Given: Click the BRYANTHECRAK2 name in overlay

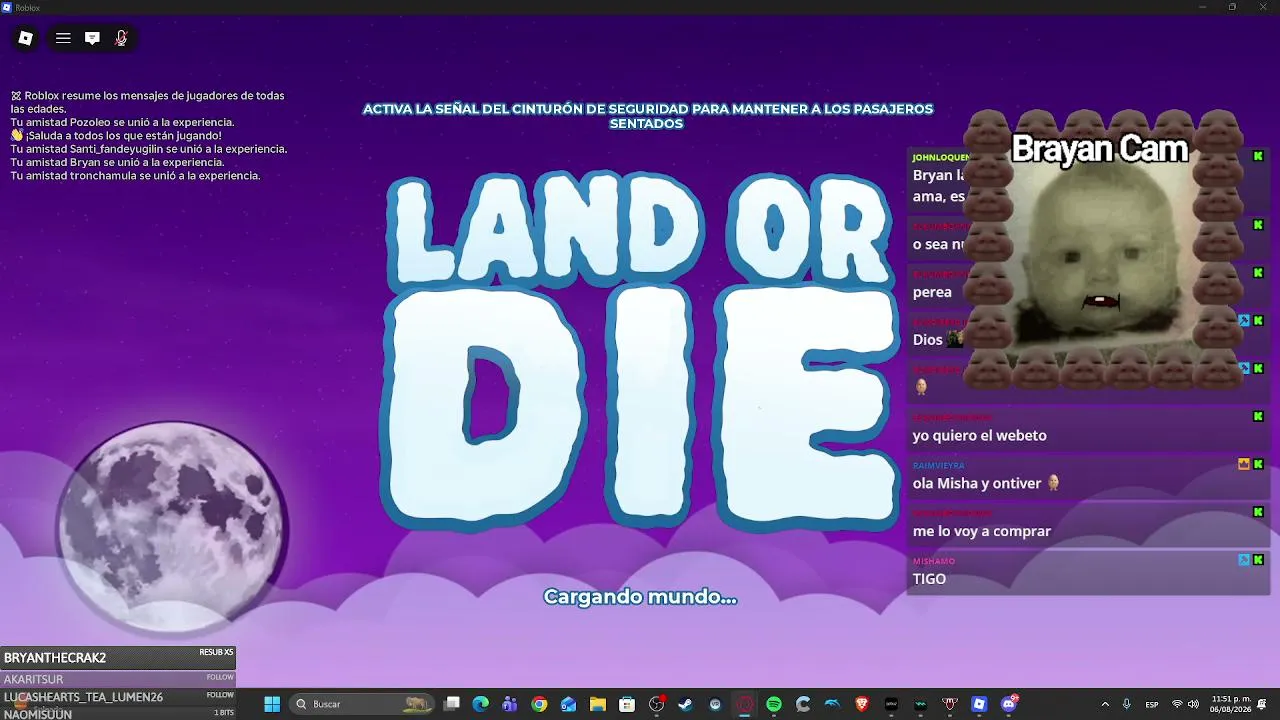Looking at the screenshot, I should 55,657.
